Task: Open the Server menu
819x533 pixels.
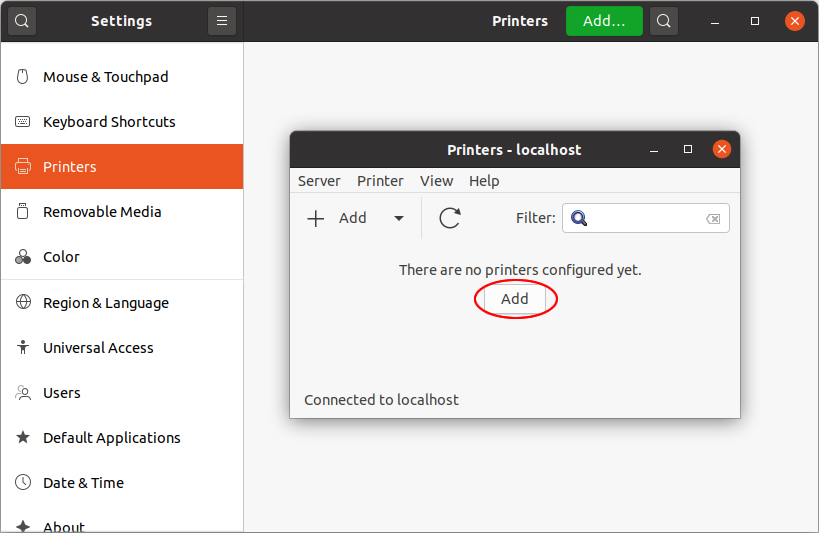Action: pos(319,181)
